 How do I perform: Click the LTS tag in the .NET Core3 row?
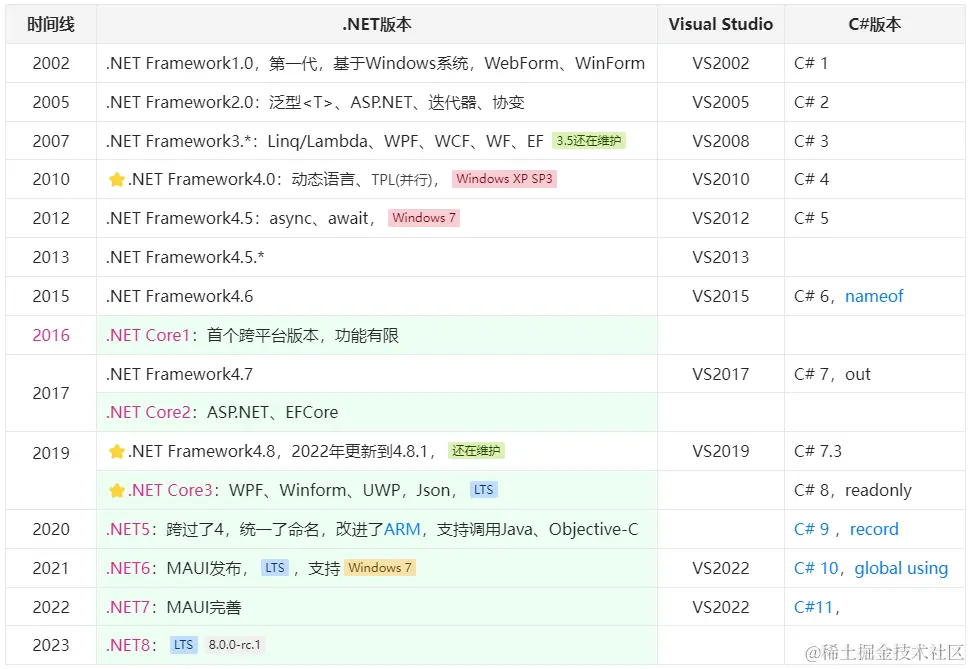coord(483,490)
